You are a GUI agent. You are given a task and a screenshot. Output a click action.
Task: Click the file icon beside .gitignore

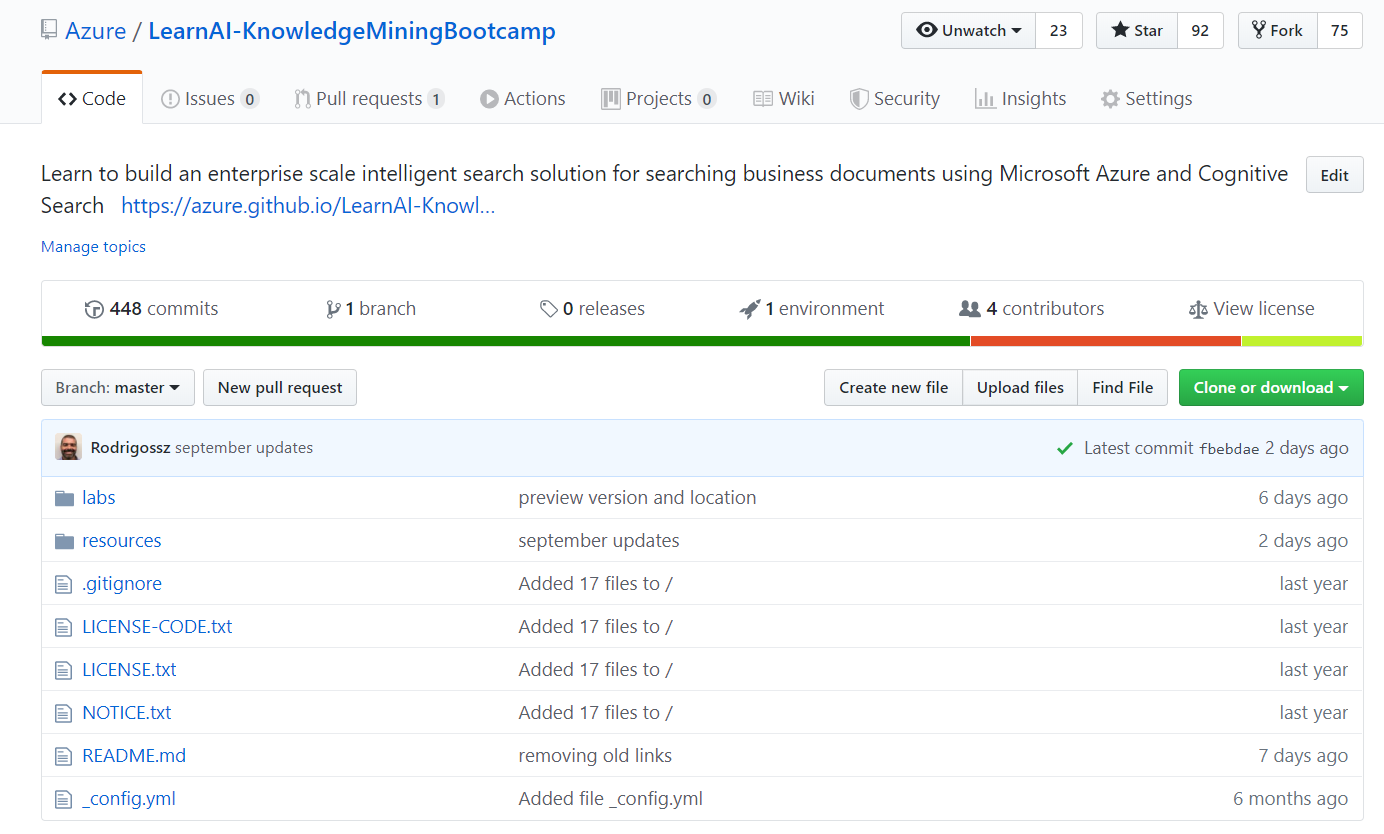[64, 584]
